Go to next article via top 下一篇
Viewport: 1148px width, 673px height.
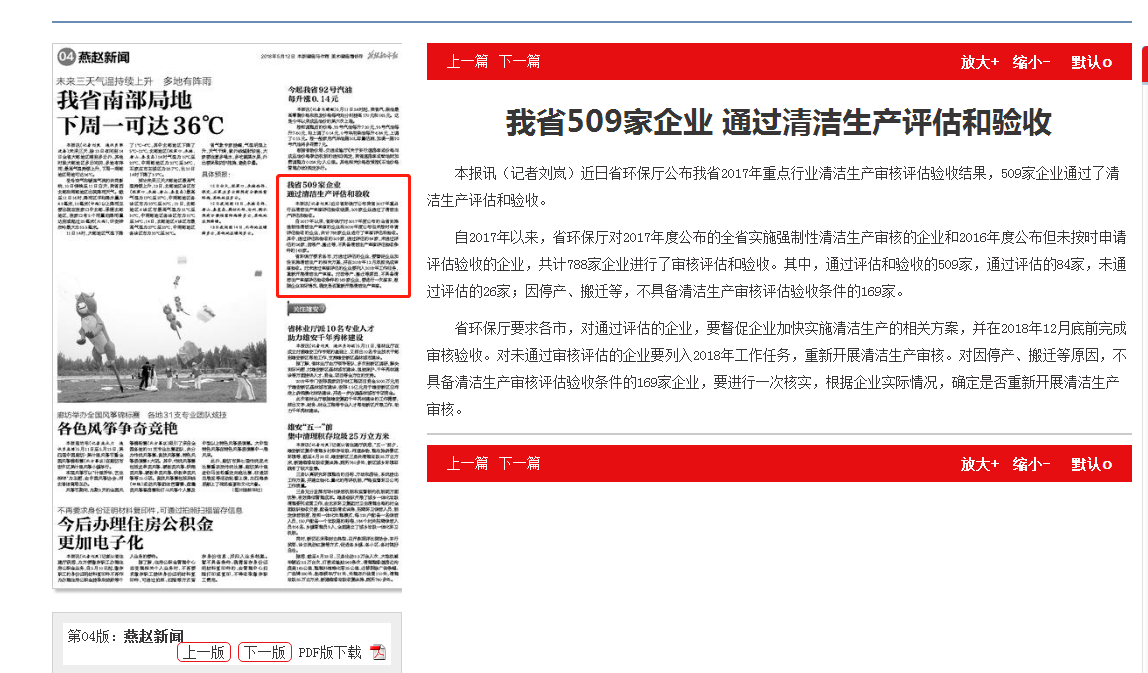pos(519,61)
